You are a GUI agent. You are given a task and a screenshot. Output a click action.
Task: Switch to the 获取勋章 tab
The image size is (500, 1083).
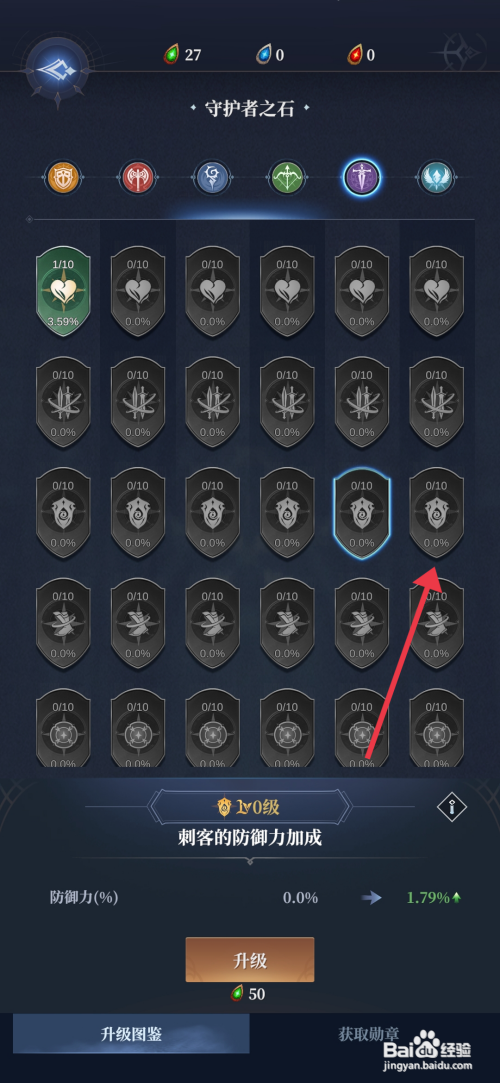(369, 1033)
